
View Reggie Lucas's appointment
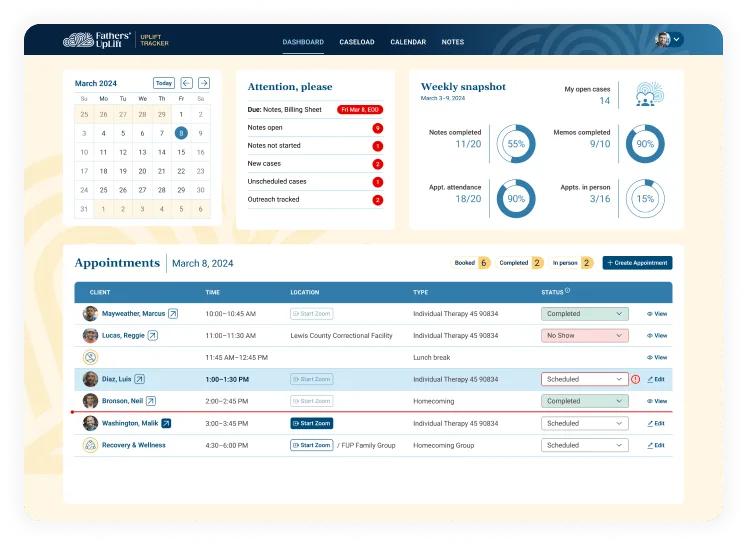coord(657,335)
